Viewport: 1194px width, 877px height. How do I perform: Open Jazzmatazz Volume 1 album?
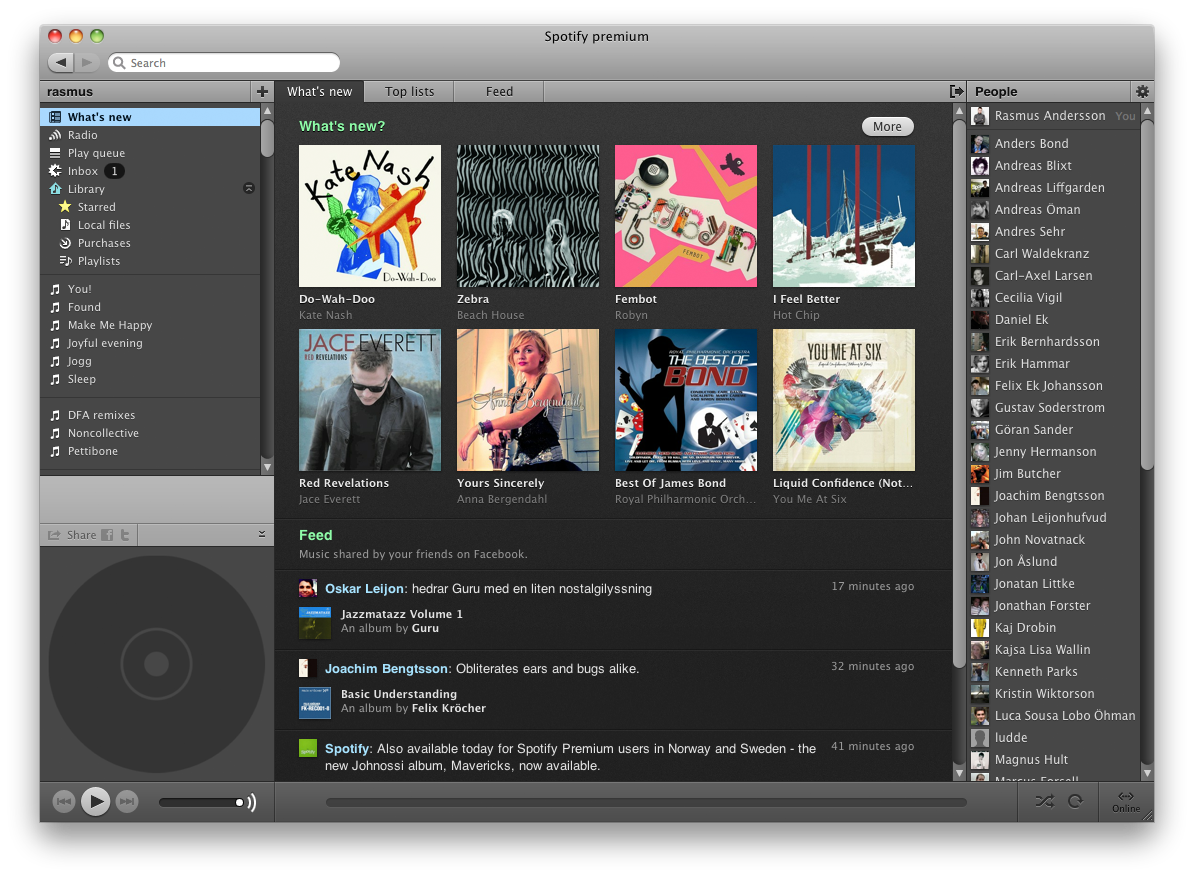[401, 614]
